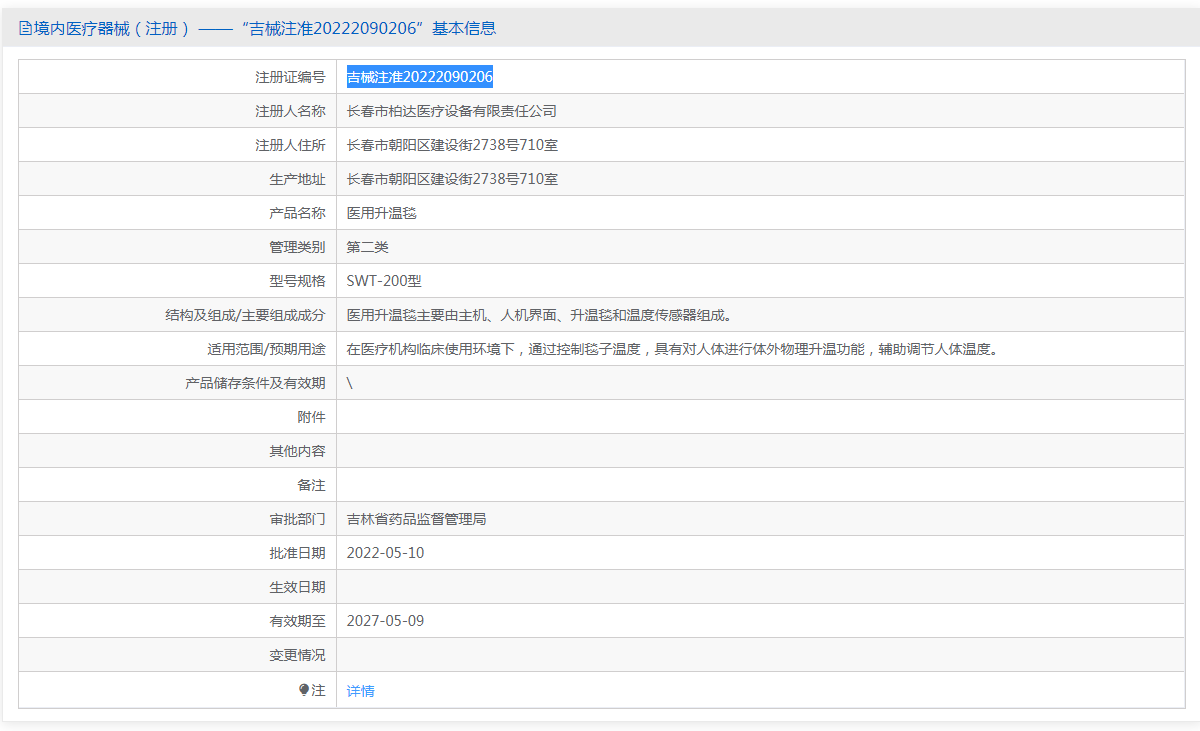Click the highlighted number 吉械注准20222090206 in the table
Image resolution: width=1200 pixels, height=731 pixels.
[x=419, y=77]
